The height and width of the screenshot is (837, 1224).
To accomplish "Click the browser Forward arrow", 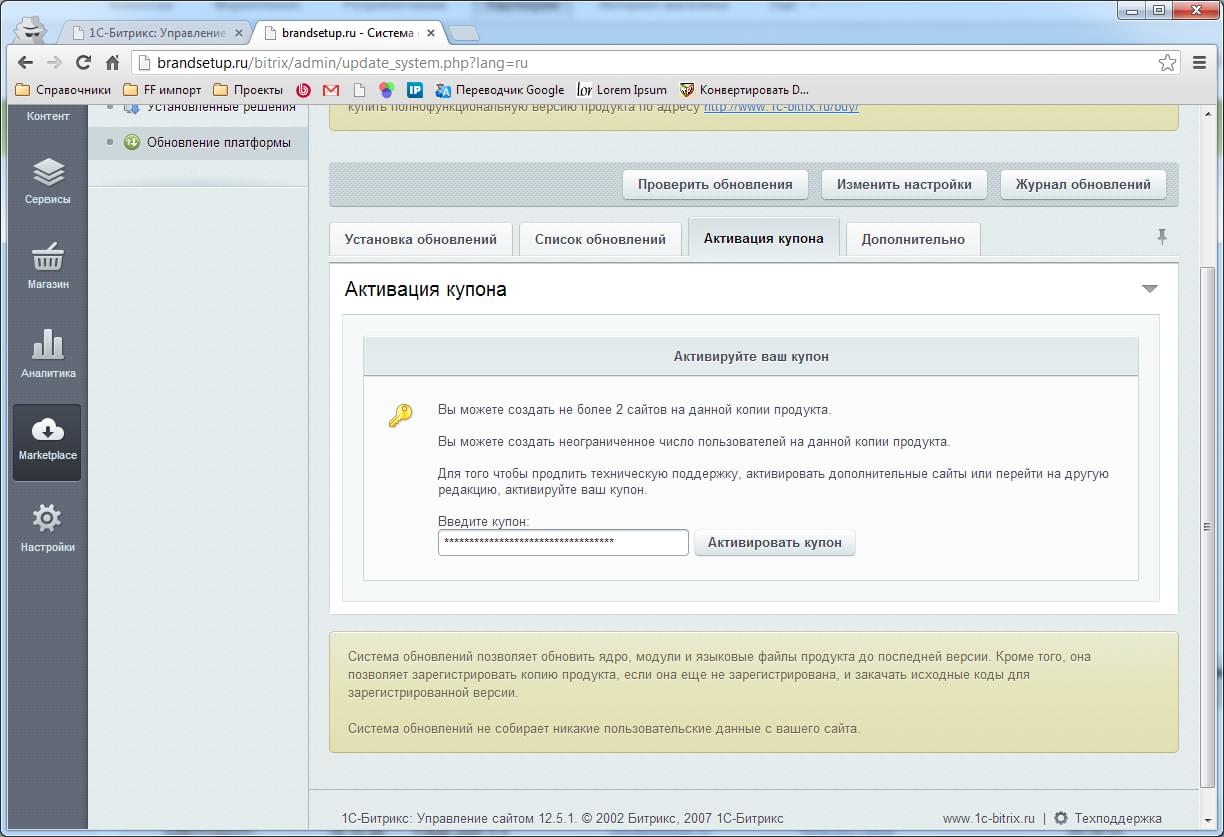I will pos(55,62).
